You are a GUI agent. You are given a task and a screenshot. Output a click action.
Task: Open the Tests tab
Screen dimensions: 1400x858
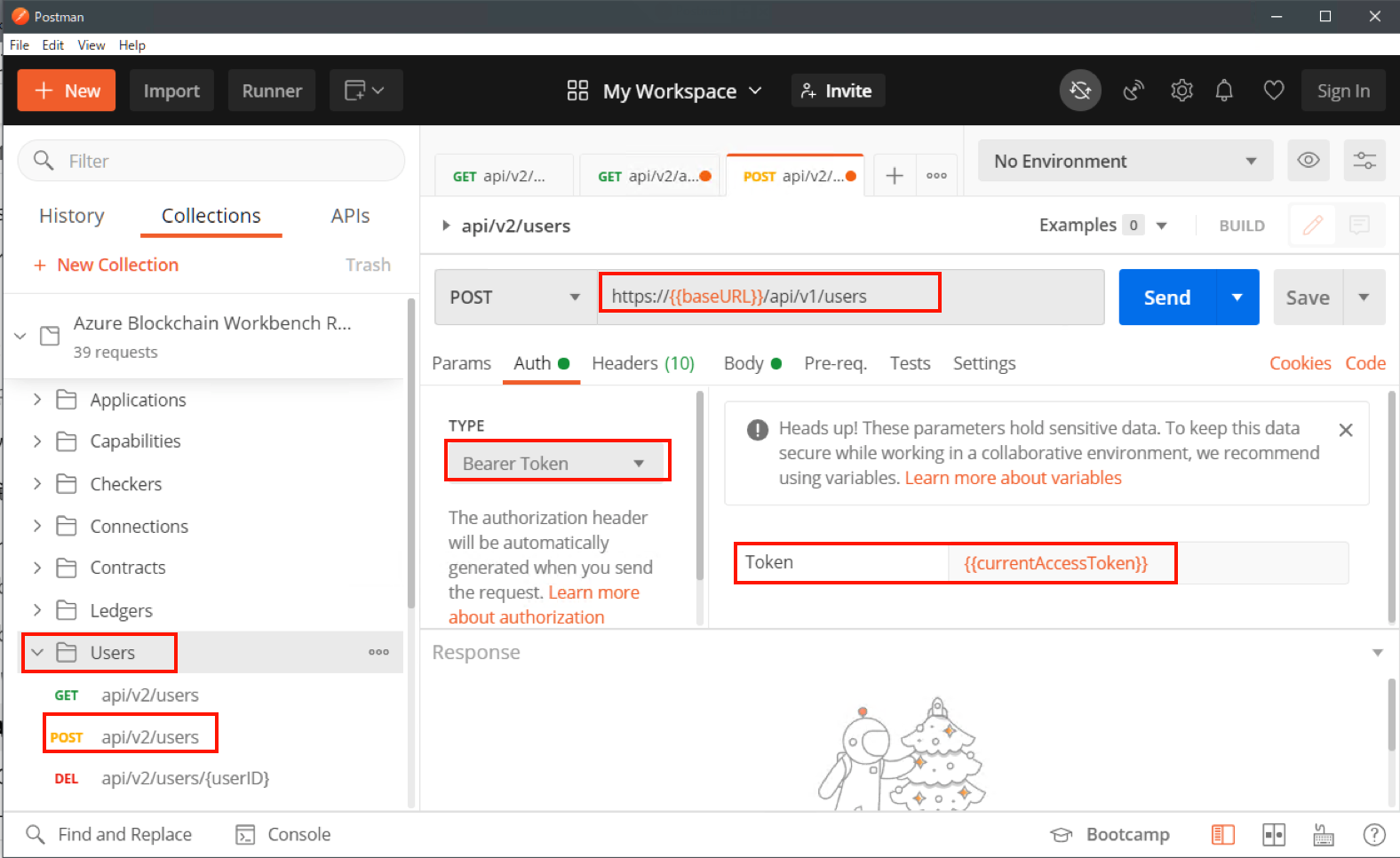coord(910,363)
